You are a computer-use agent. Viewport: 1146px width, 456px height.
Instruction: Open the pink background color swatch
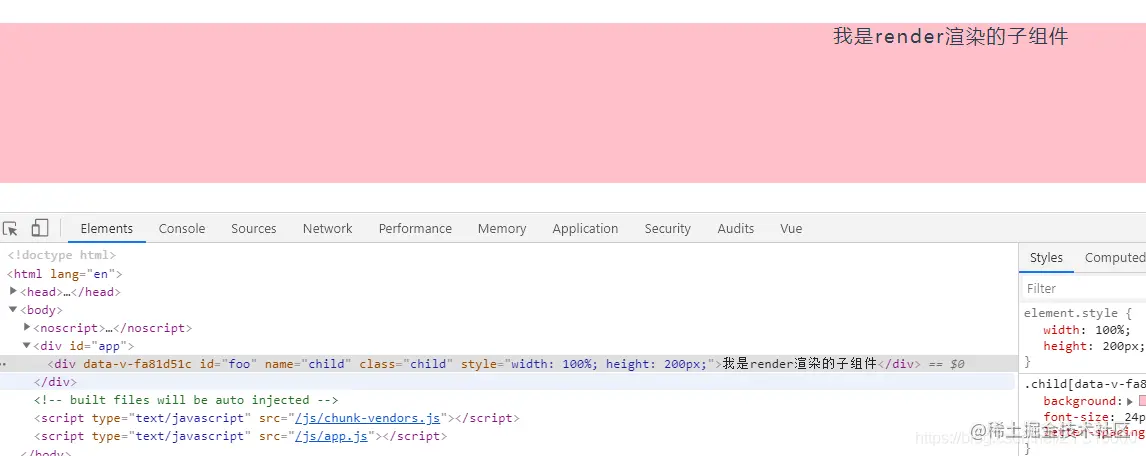coord(1142,401)
